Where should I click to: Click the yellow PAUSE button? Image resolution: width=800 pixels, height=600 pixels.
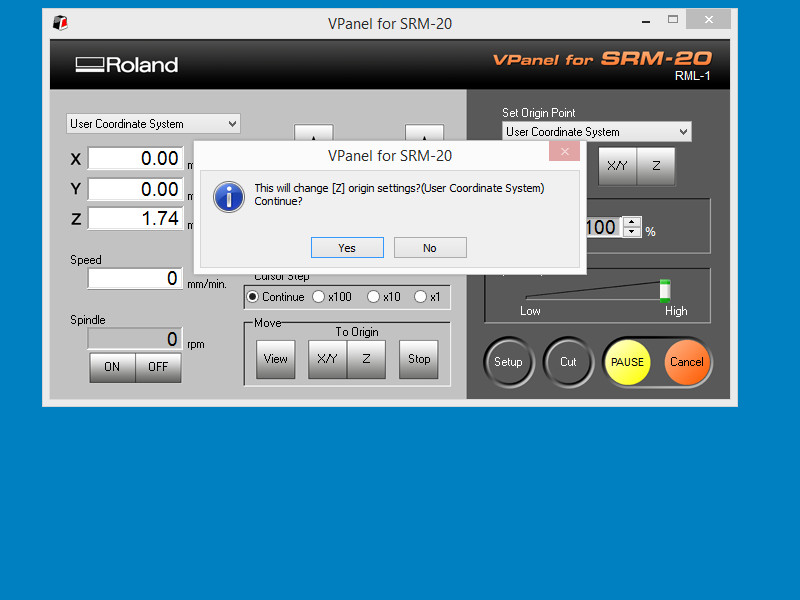[x=627, y=362]
